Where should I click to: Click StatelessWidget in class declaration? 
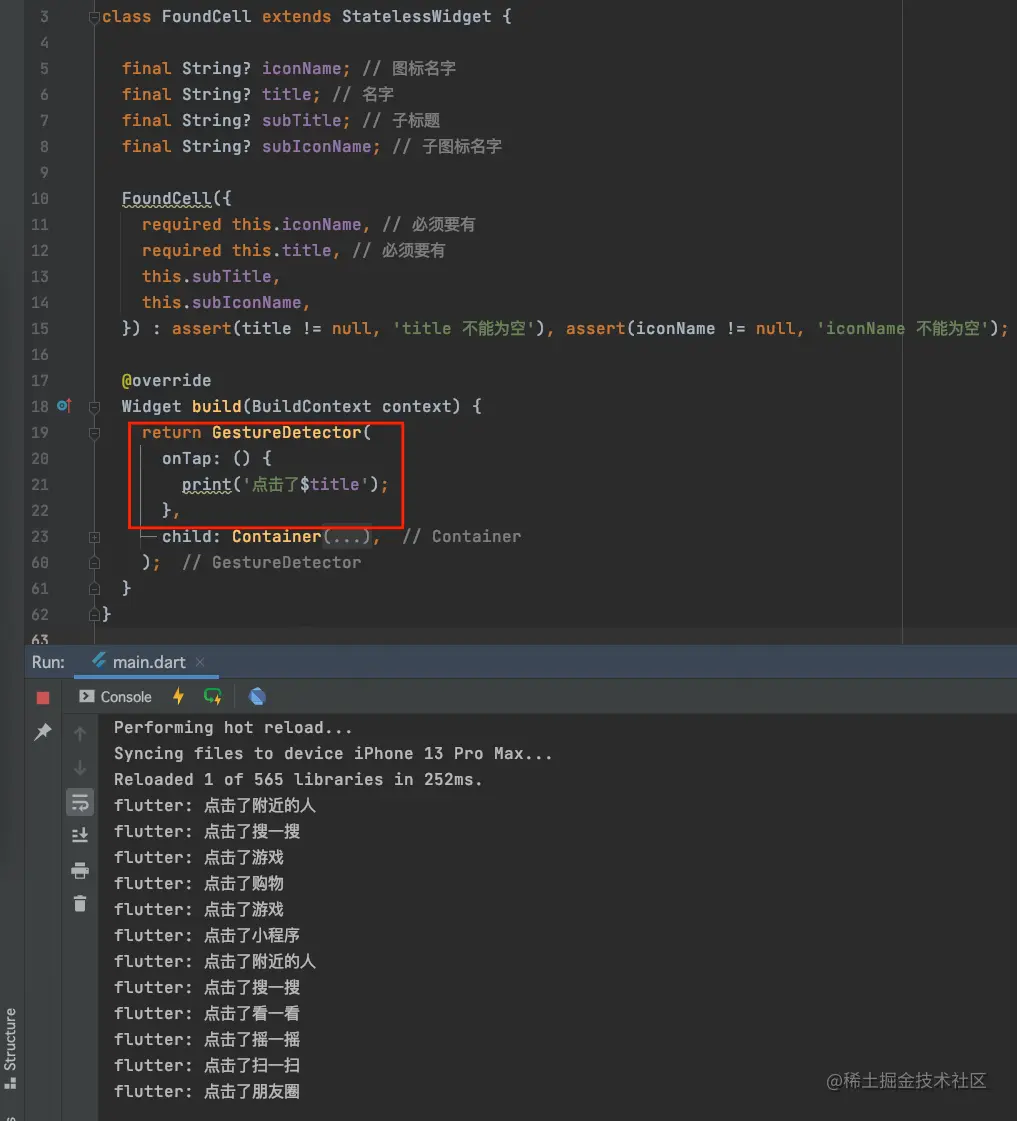pyautogui.click(x=417, y=16)
